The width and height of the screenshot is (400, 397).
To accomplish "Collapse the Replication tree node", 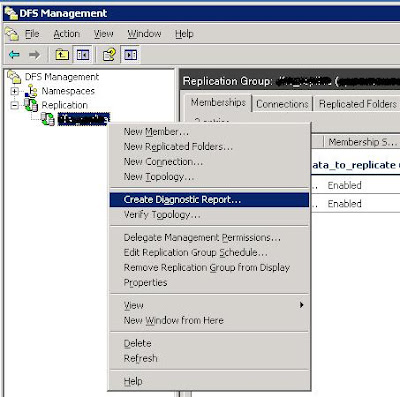I will pos(14,105).
